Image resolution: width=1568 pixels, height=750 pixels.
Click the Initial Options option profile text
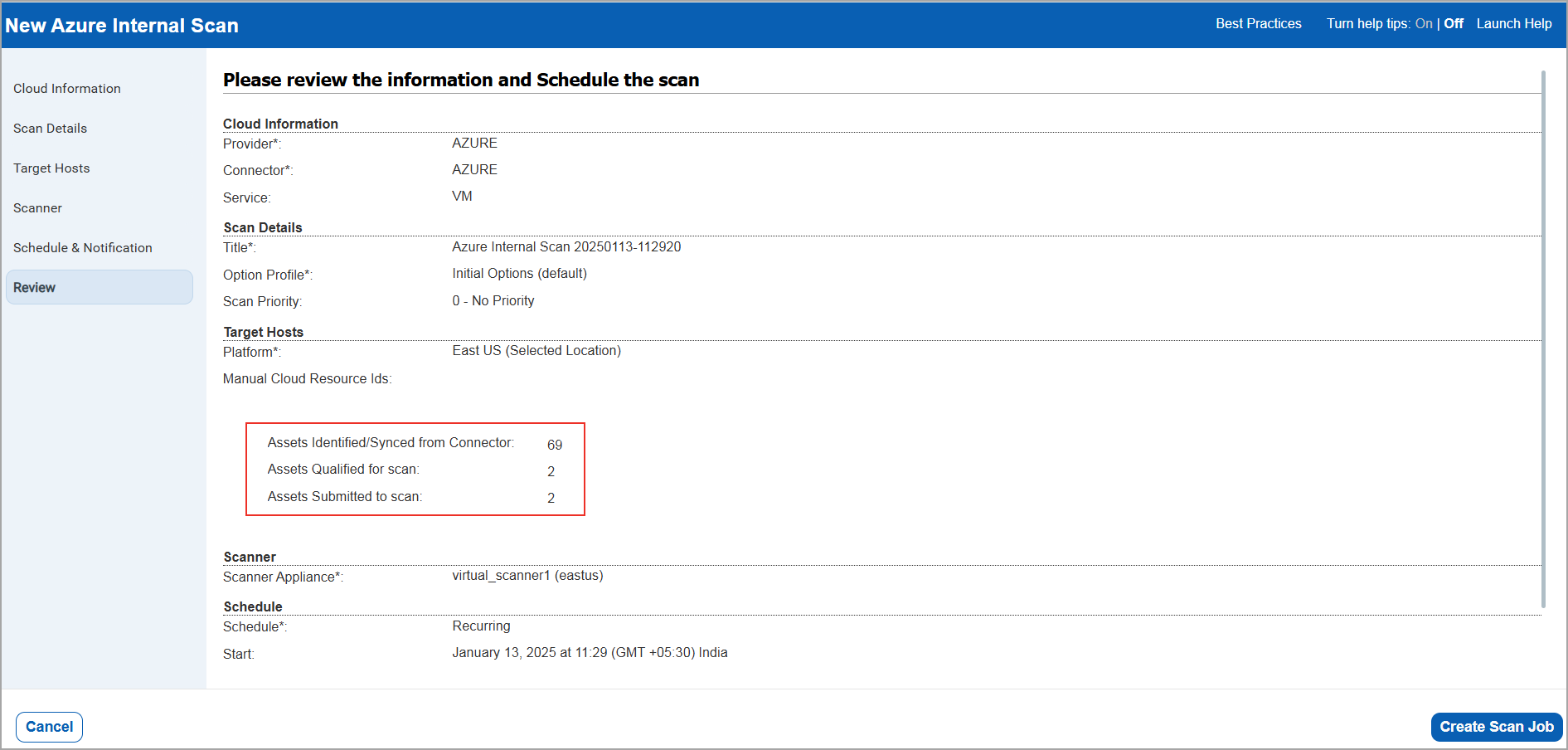click(519, 273)
